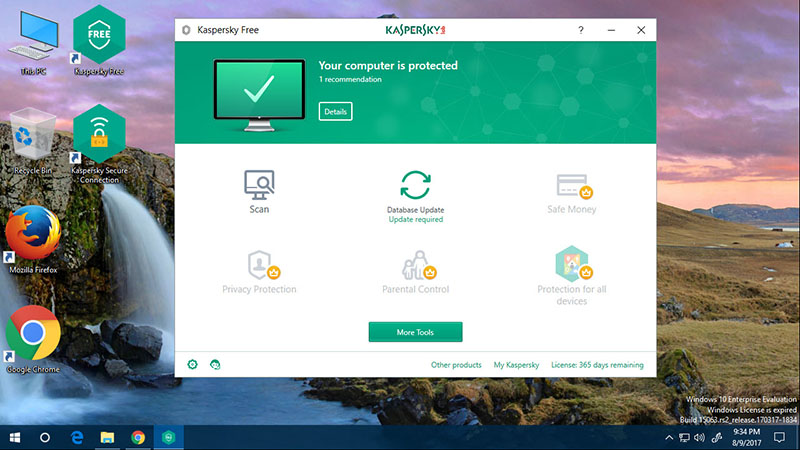Click the Kaspersky help question mark
Image resolution: width=800 pixels, height=450 pixels.
tap(581, 30)
